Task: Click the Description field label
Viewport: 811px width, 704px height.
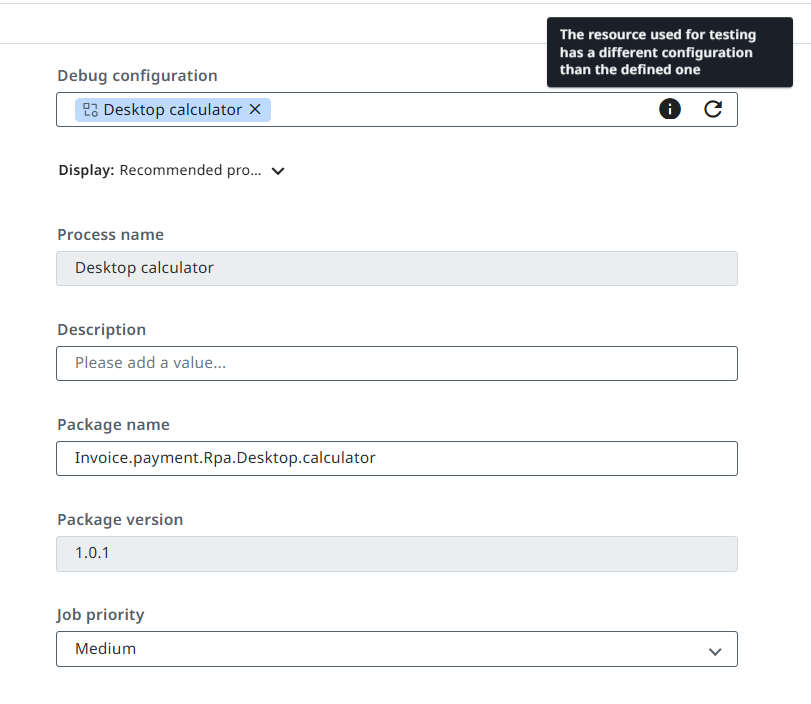Action: (x=101, y=330)
